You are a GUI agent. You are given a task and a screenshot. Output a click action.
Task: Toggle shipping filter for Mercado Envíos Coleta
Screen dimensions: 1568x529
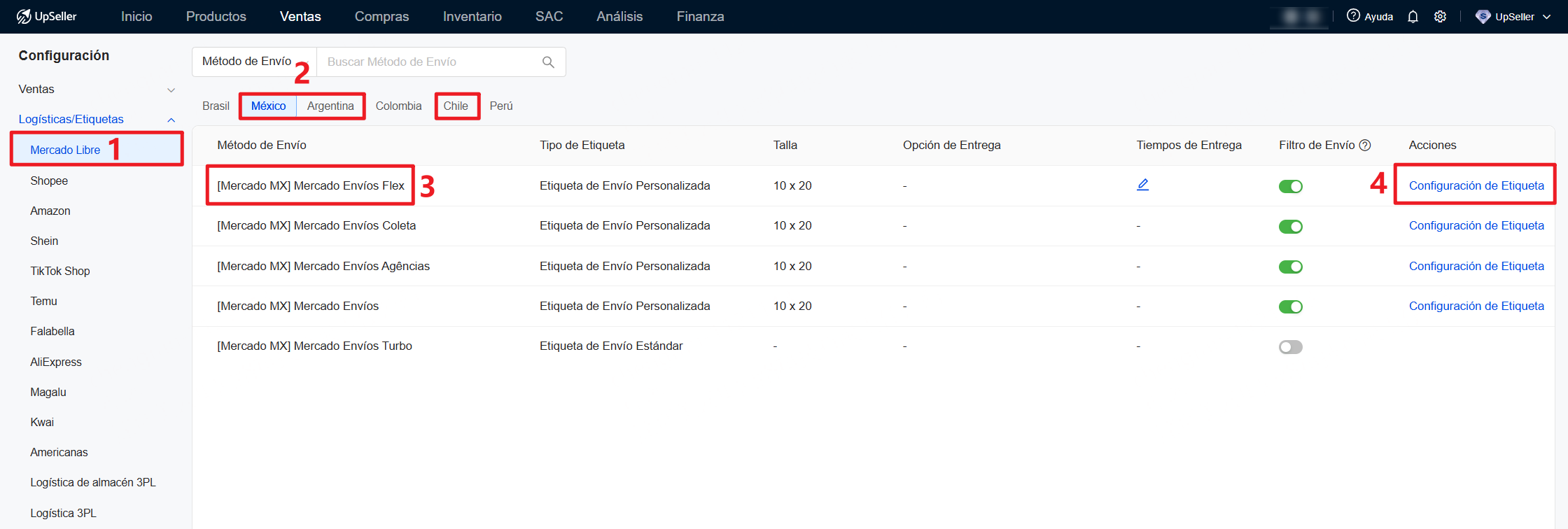[1290, 226]
